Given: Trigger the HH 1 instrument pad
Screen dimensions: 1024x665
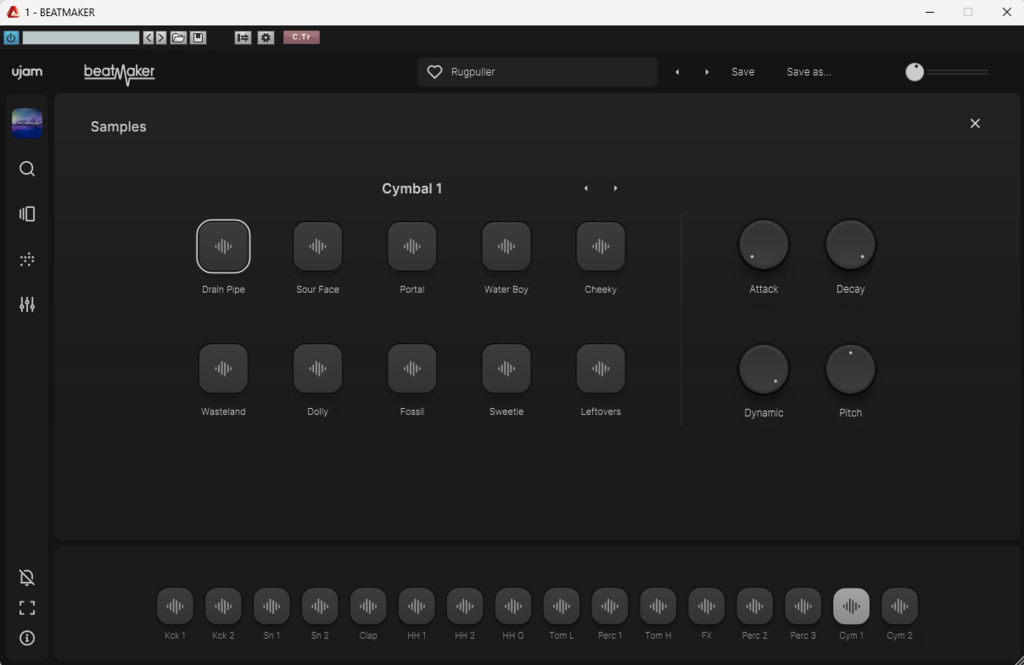Looking at the screenshot, I should (417, 606).
